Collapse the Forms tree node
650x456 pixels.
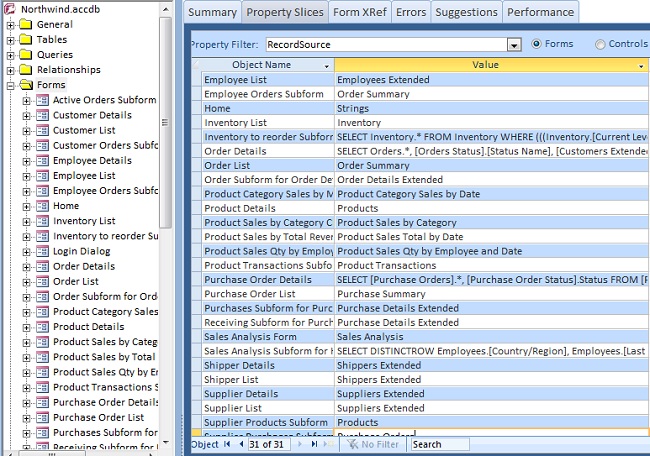pos(11,85)
